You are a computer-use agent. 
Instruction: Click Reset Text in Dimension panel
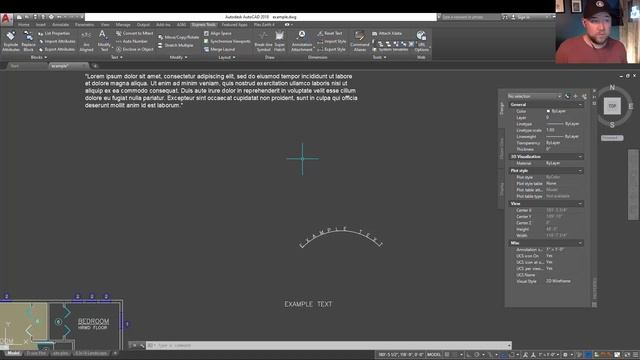(330, 33)
